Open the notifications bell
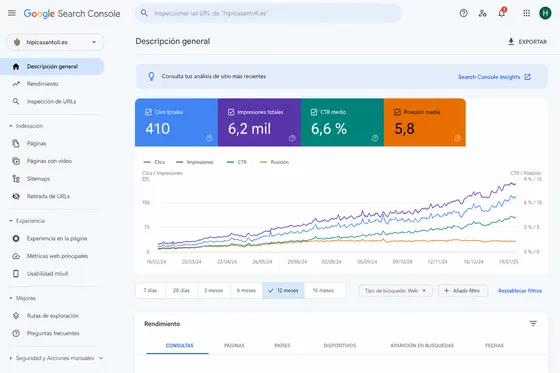Screen dimensions: 560x373 click(x=502, y=13)
